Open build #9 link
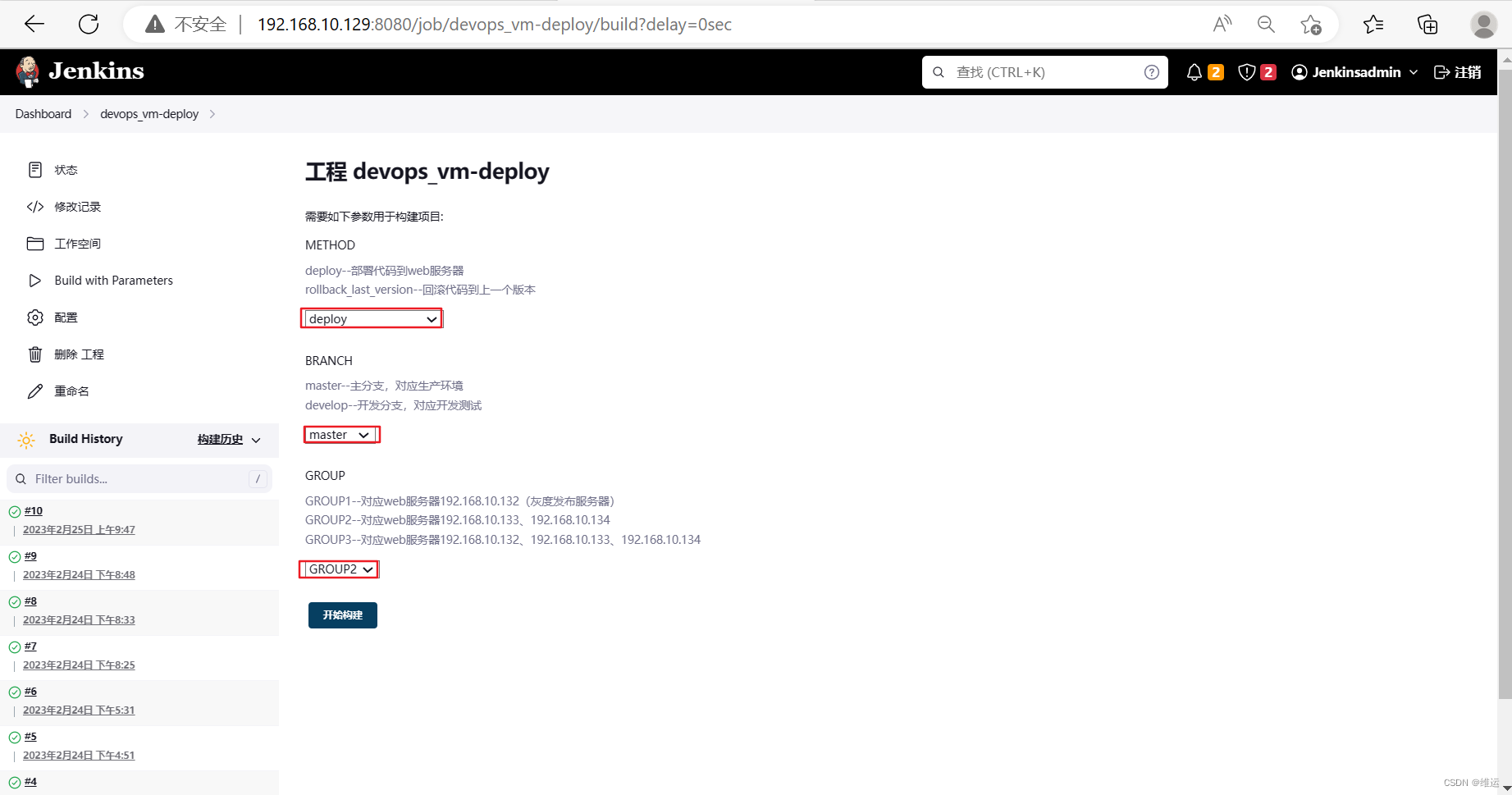This screenshot has width=1512, height=795. 30,556
